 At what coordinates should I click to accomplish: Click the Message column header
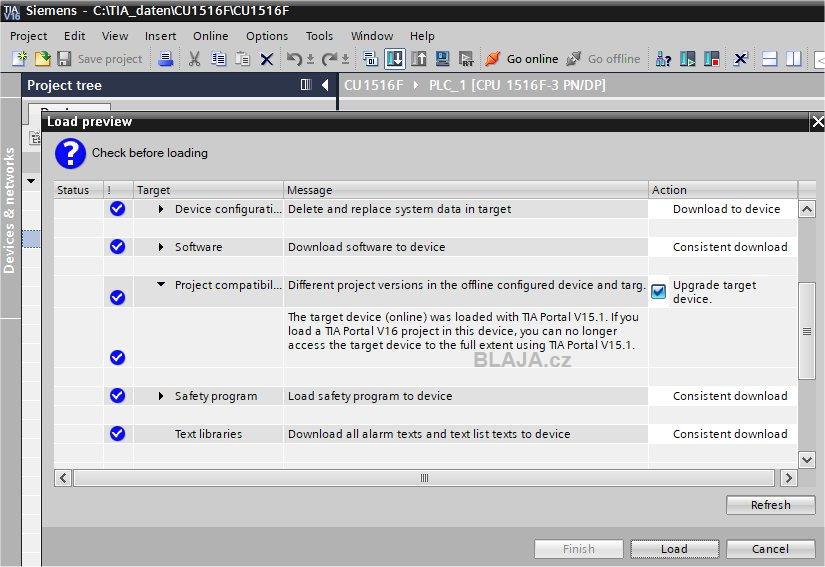466,189
